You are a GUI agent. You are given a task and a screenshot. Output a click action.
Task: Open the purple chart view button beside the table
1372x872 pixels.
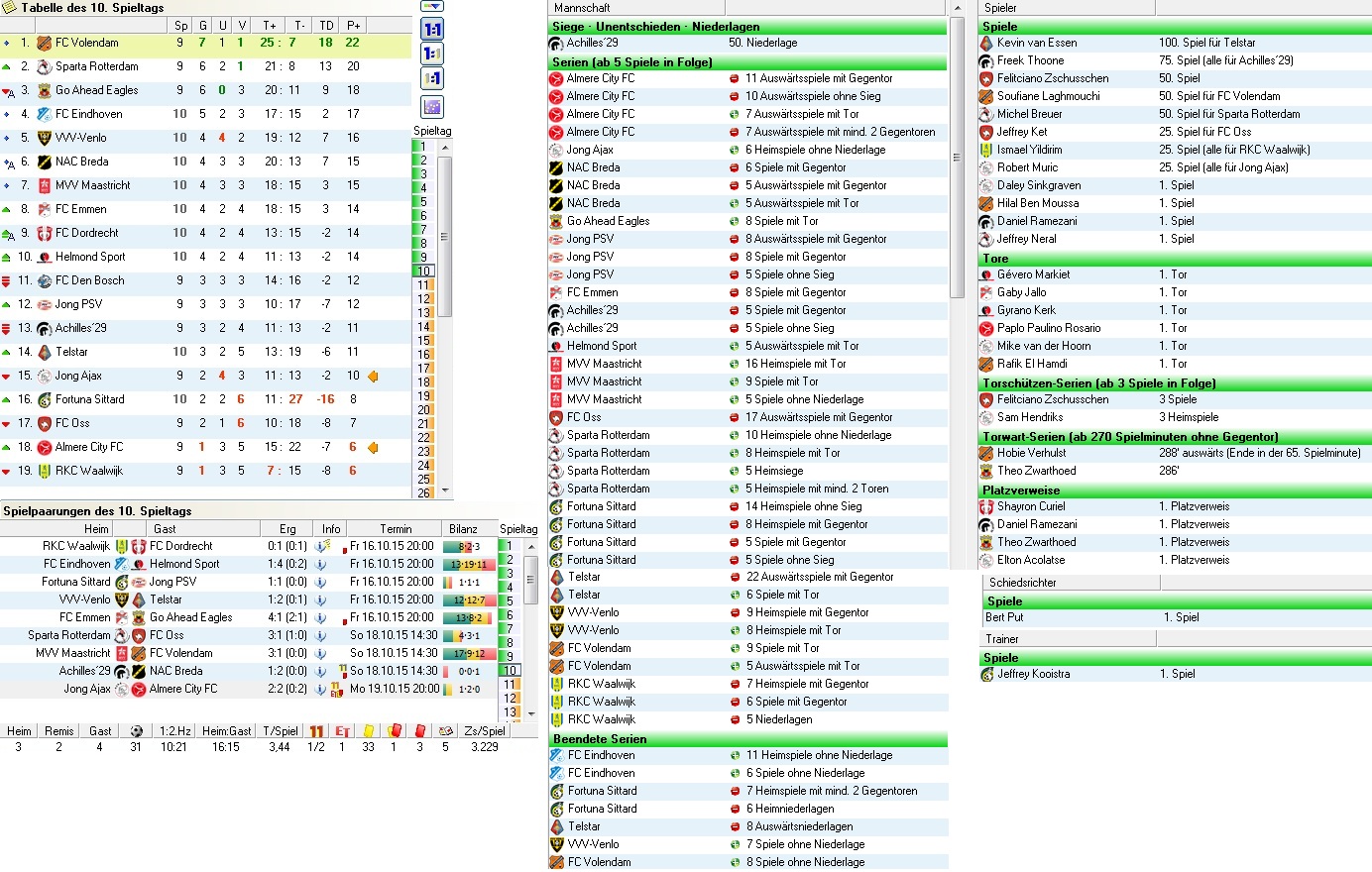432,106
